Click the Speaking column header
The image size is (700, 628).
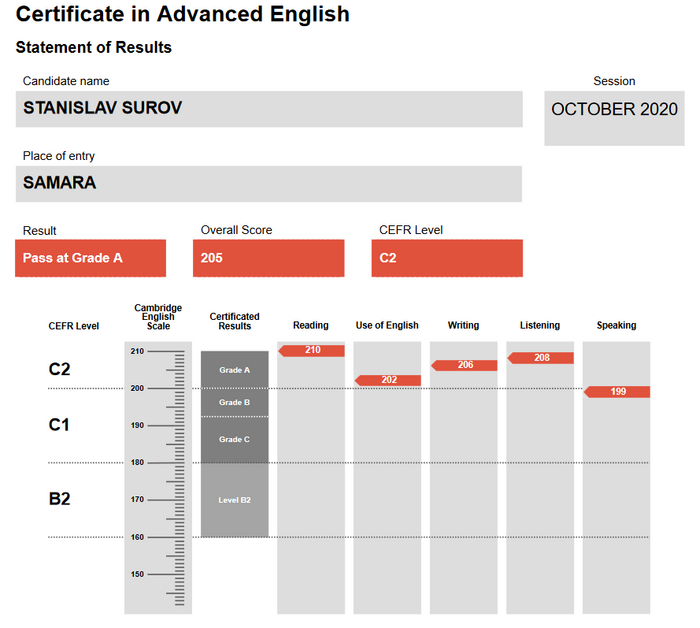coord(616,325)
